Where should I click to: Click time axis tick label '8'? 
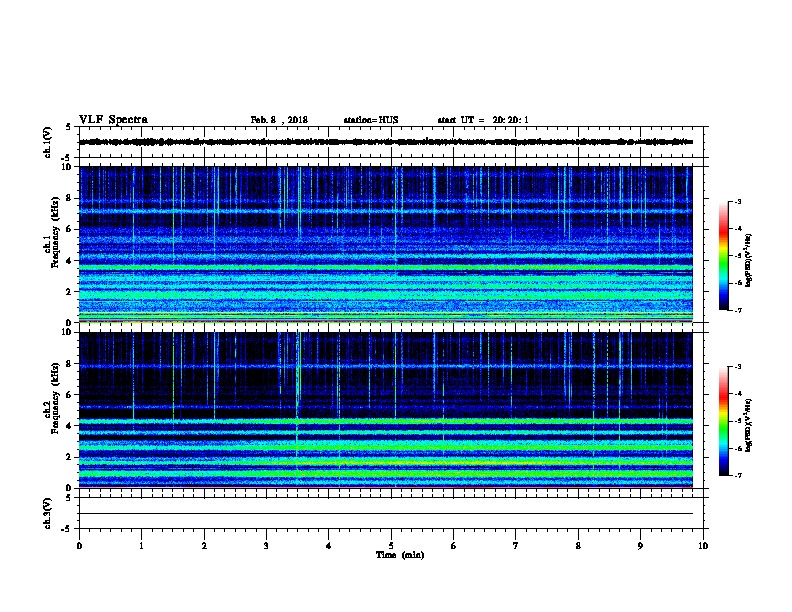click(x=578, y=546)
